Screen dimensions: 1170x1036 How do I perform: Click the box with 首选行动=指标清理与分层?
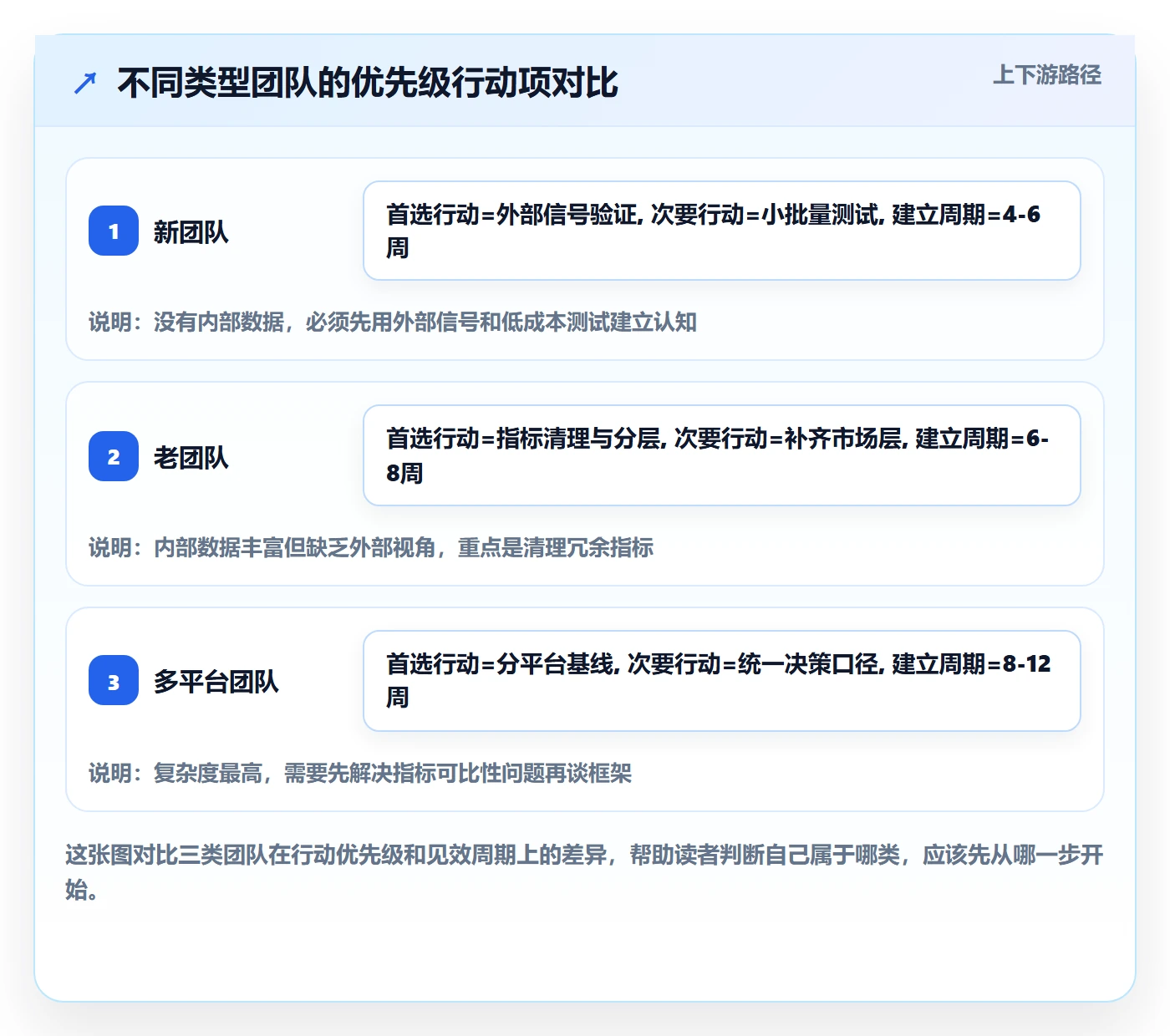tap(722, 455)
